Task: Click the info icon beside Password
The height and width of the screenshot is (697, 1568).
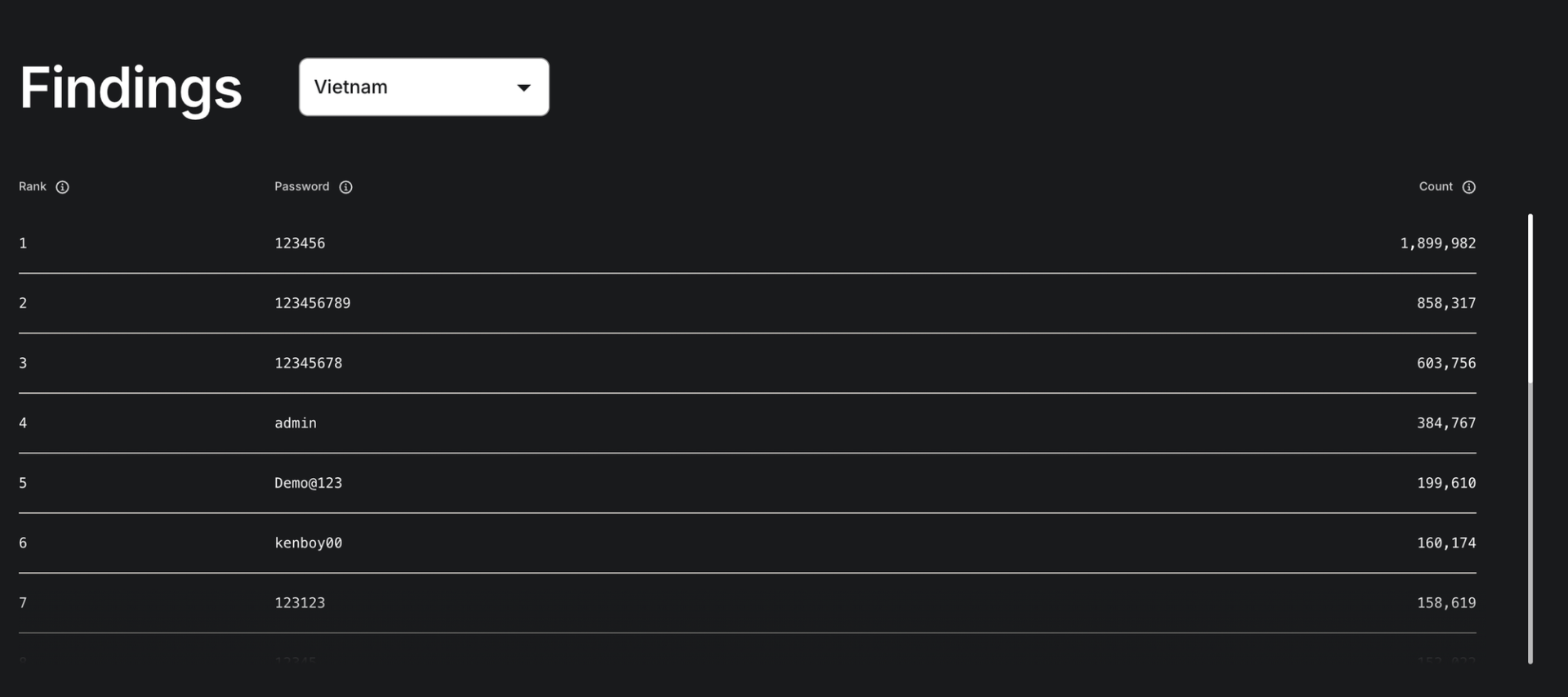Action: tap(345, 187)
